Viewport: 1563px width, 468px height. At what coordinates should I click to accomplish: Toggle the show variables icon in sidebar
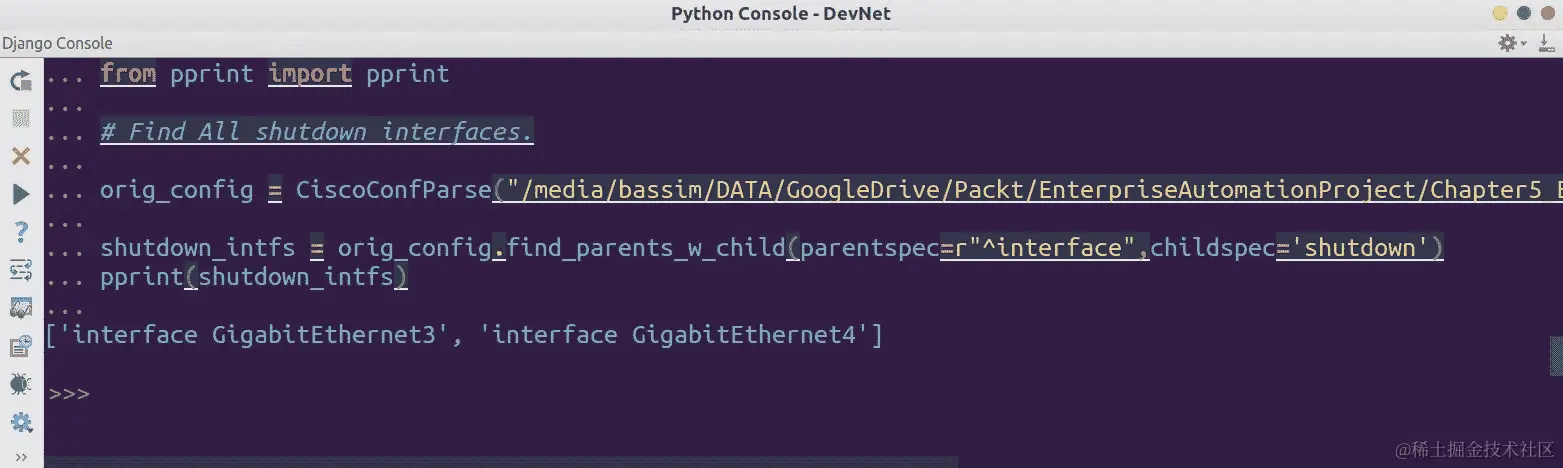[21, 308]
